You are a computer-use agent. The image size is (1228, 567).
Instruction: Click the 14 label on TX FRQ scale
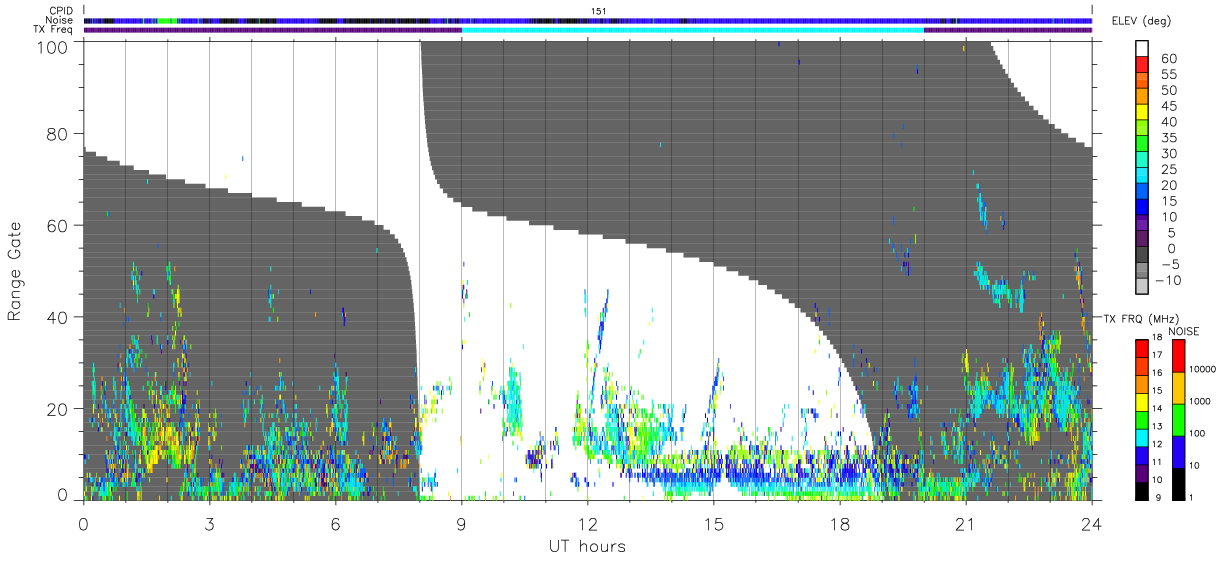click(x=1159, y=407)
